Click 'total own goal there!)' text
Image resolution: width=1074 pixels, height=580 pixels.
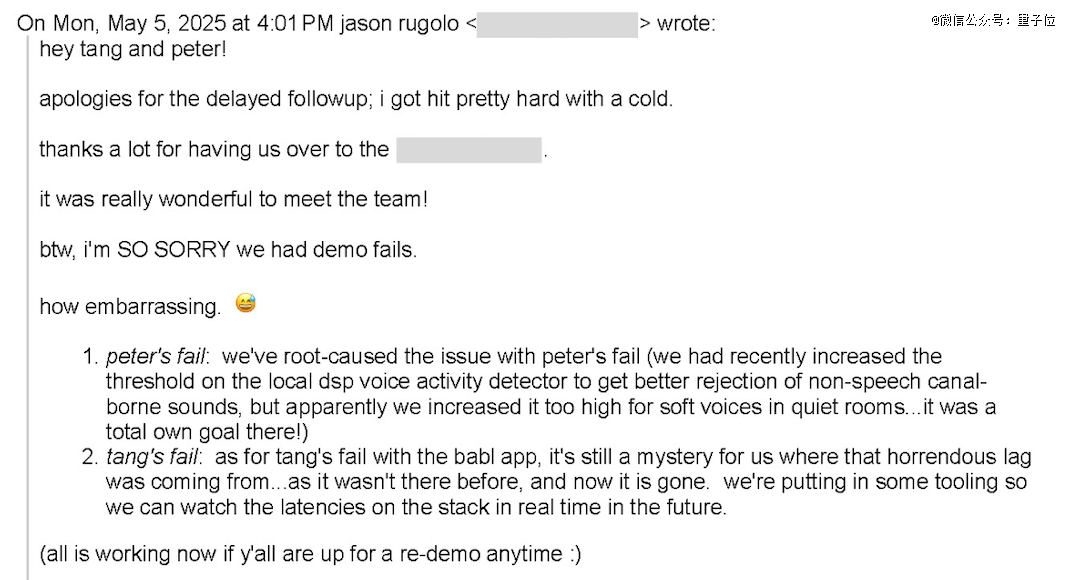point(207,432)
